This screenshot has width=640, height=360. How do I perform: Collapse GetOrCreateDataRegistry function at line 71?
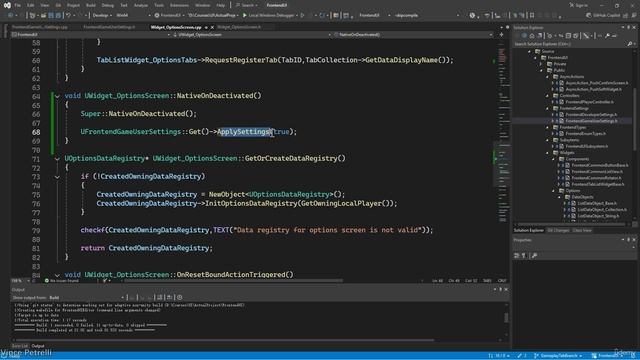click(x=57, y=159)
